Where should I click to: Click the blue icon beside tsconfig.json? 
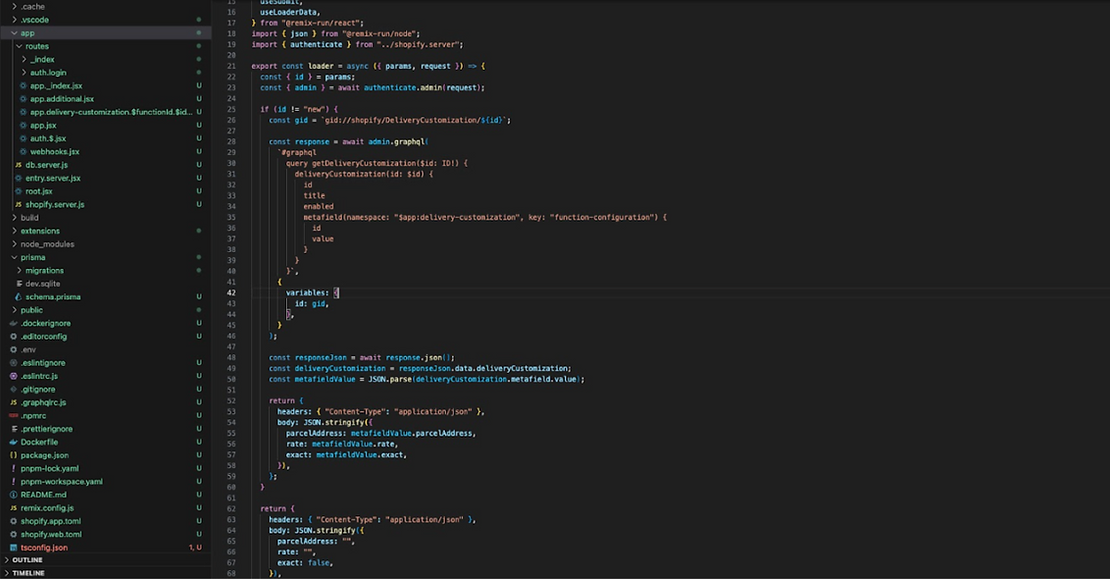point(13,548)
